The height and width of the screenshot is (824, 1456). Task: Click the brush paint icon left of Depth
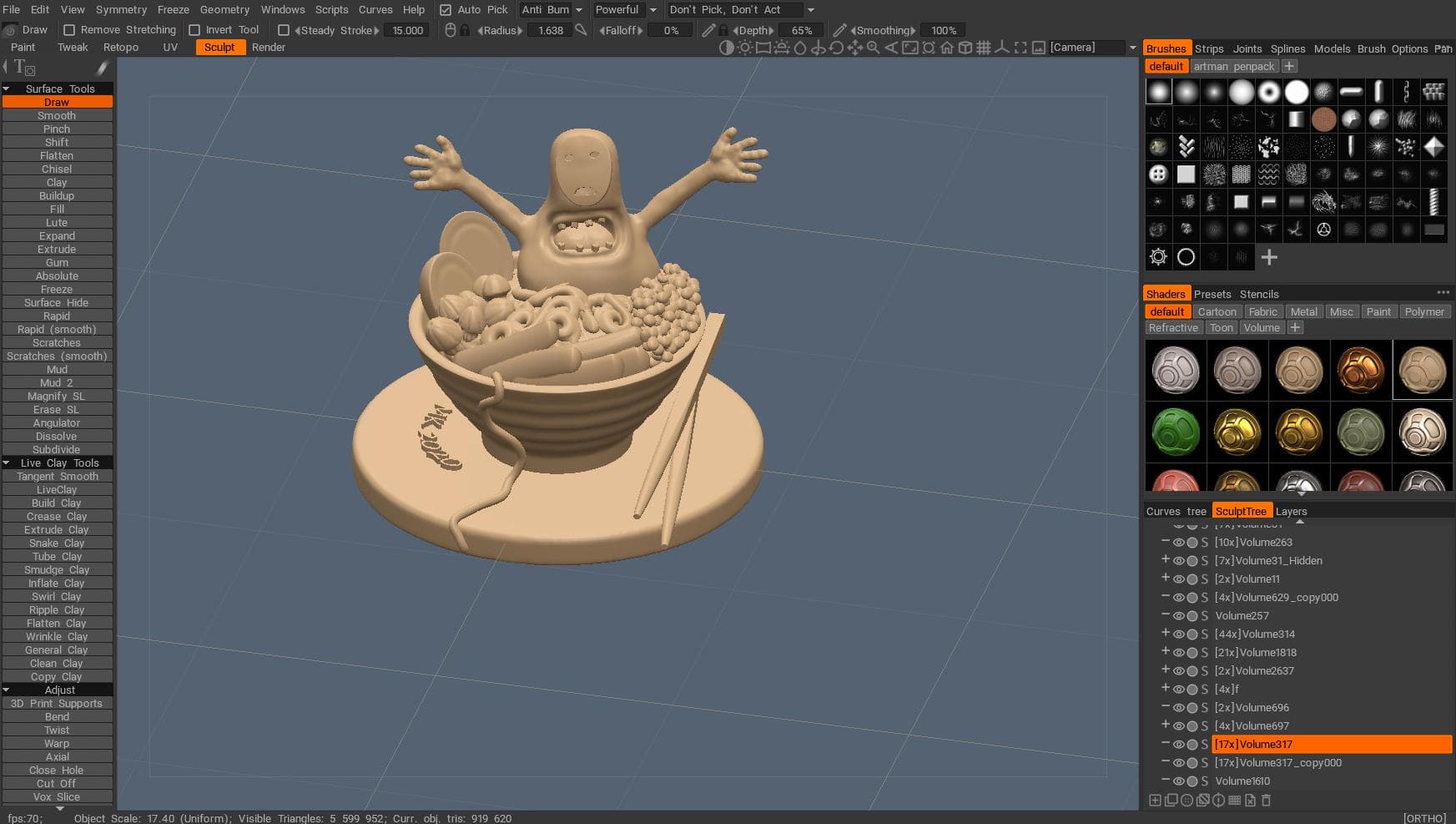pos(708,30)
